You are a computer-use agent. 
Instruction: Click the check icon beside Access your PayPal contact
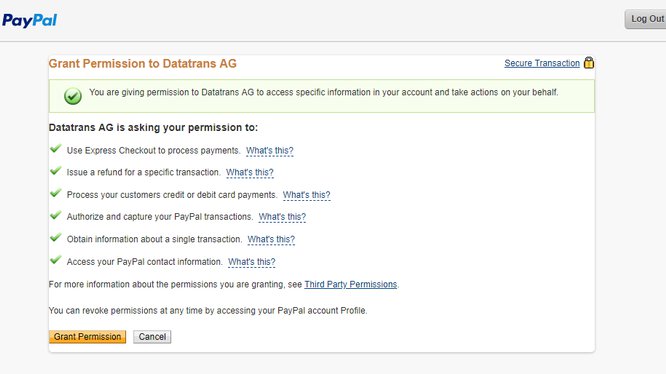(x=56, y=260)
